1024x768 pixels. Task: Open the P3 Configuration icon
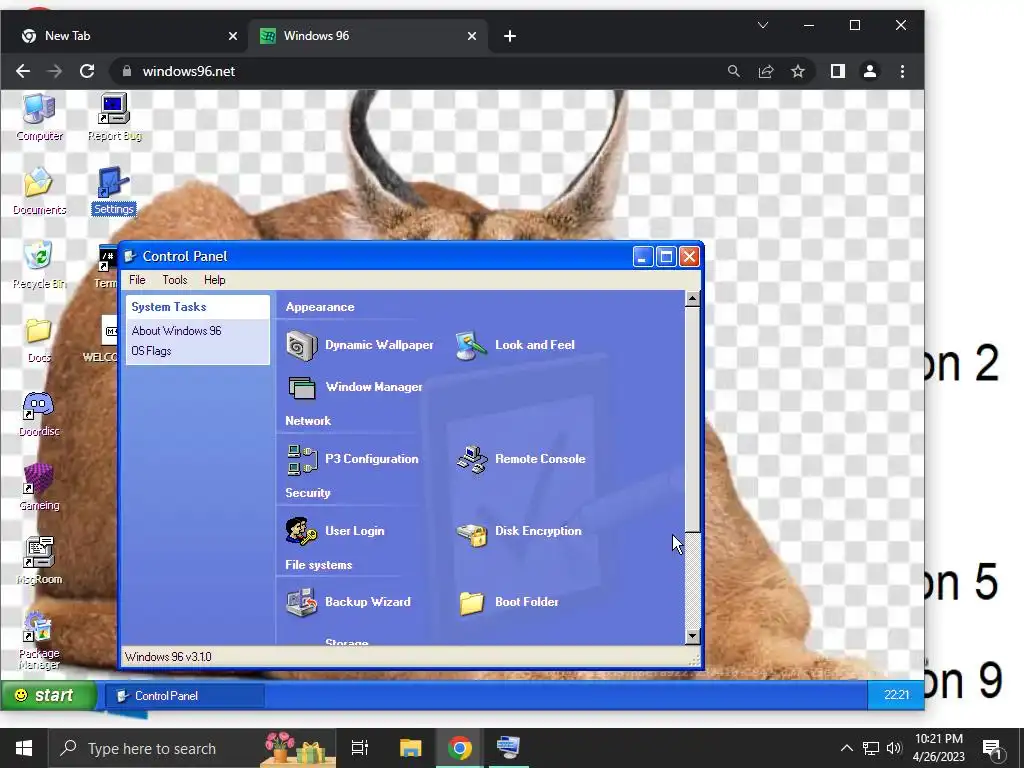pyautogui.click(x=302, y=459)
